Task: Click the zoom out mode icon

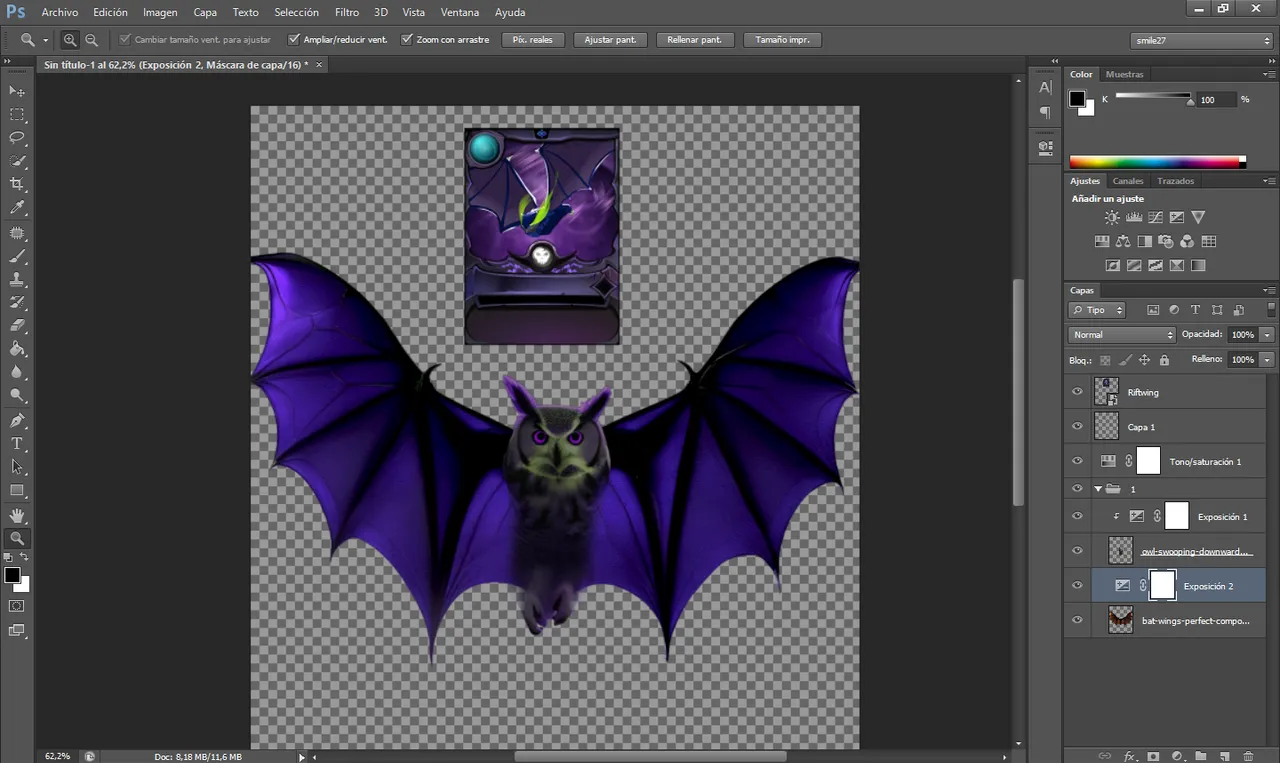Action: 91,40
